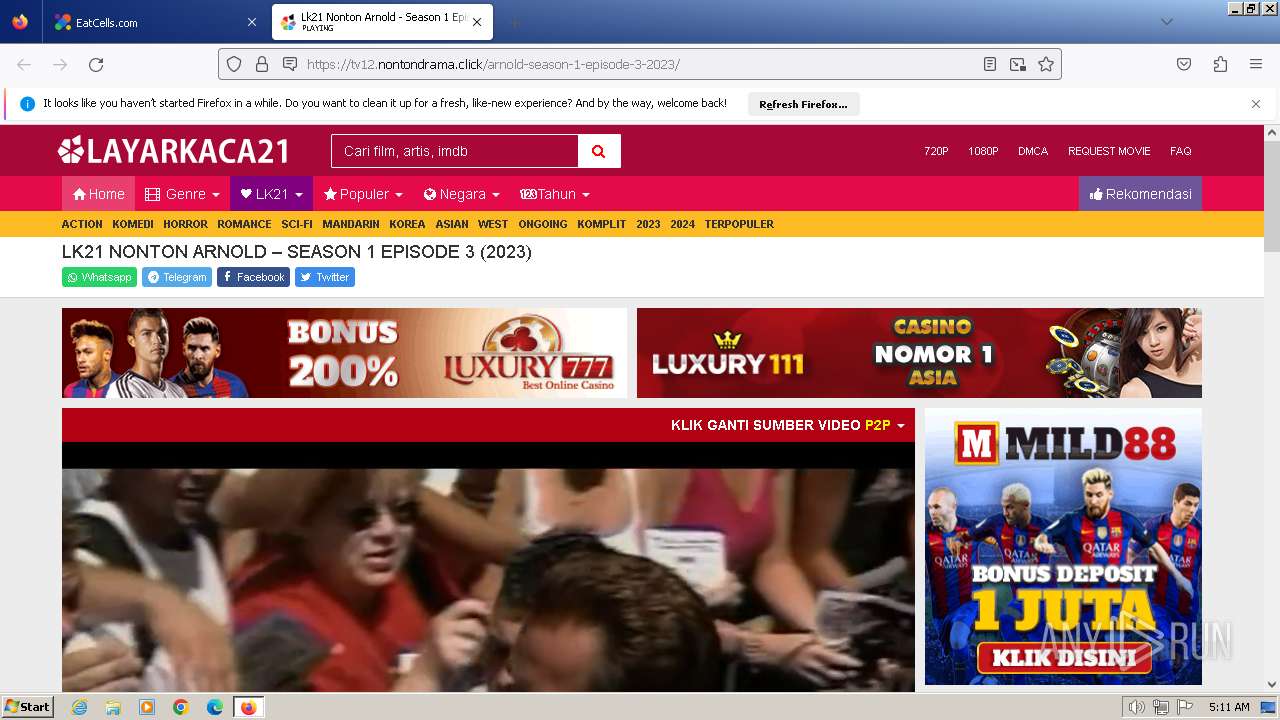The image size is (1280, 720).
Task: Select the SCI-FI category
Action: (297, 224)
